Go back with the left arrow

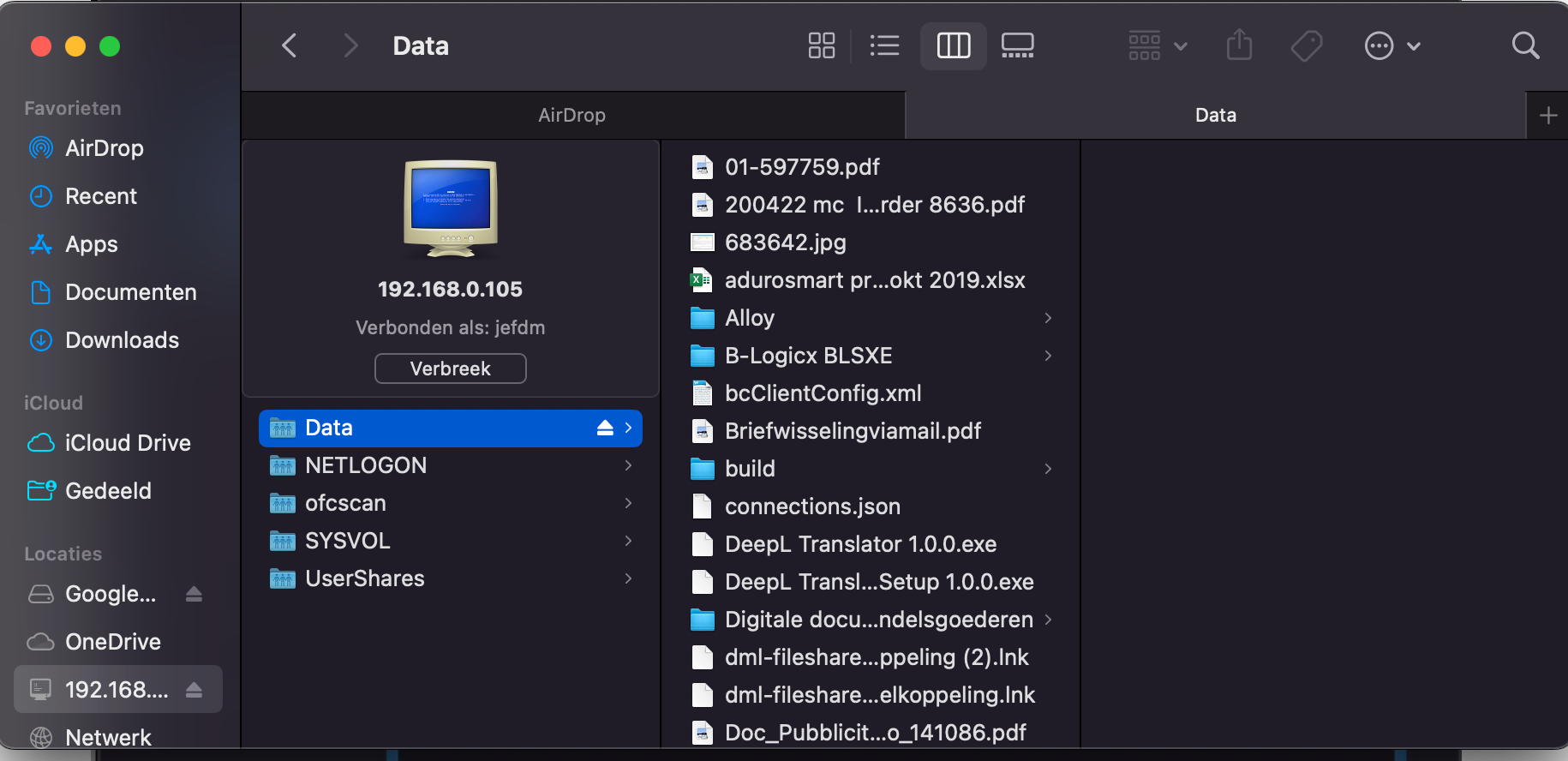click(x=290, y=45)
